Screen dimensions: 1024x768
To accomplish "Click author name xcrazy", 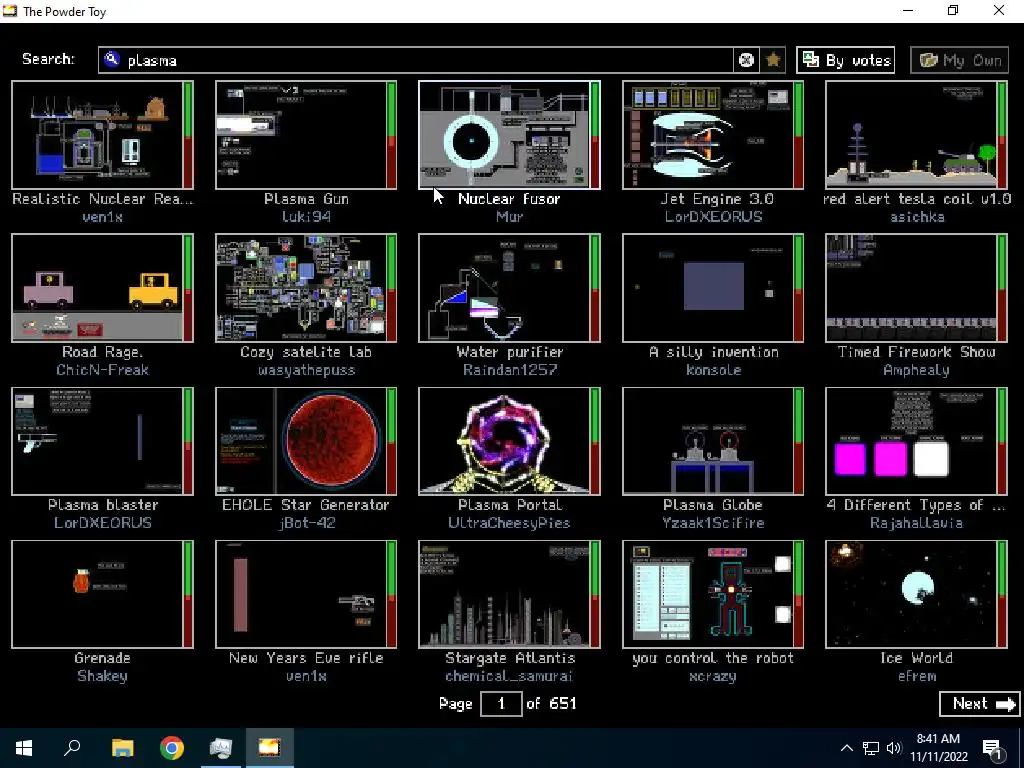I will click(713, 676).
